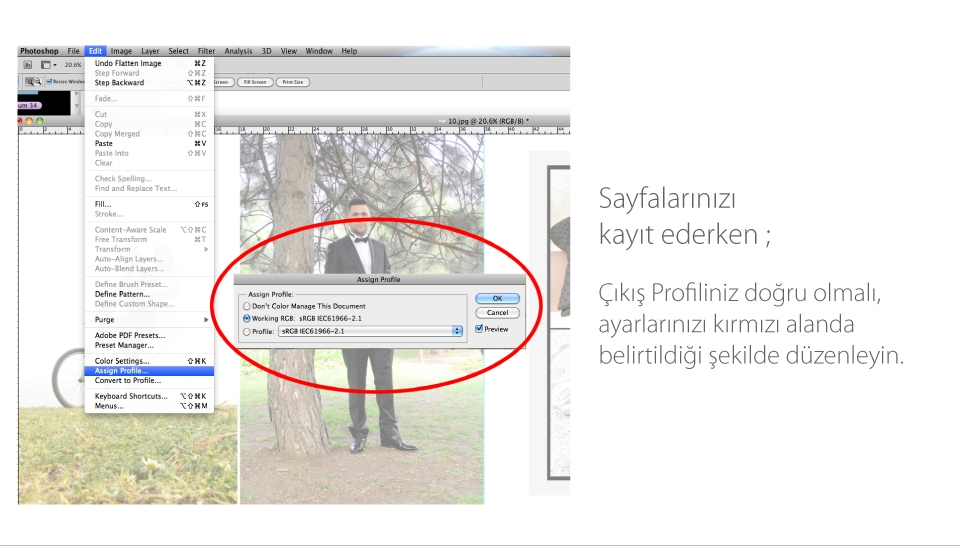Click Content-Aware Scale entry
This screenshot has width=960, height=550.
click(149, 230)
